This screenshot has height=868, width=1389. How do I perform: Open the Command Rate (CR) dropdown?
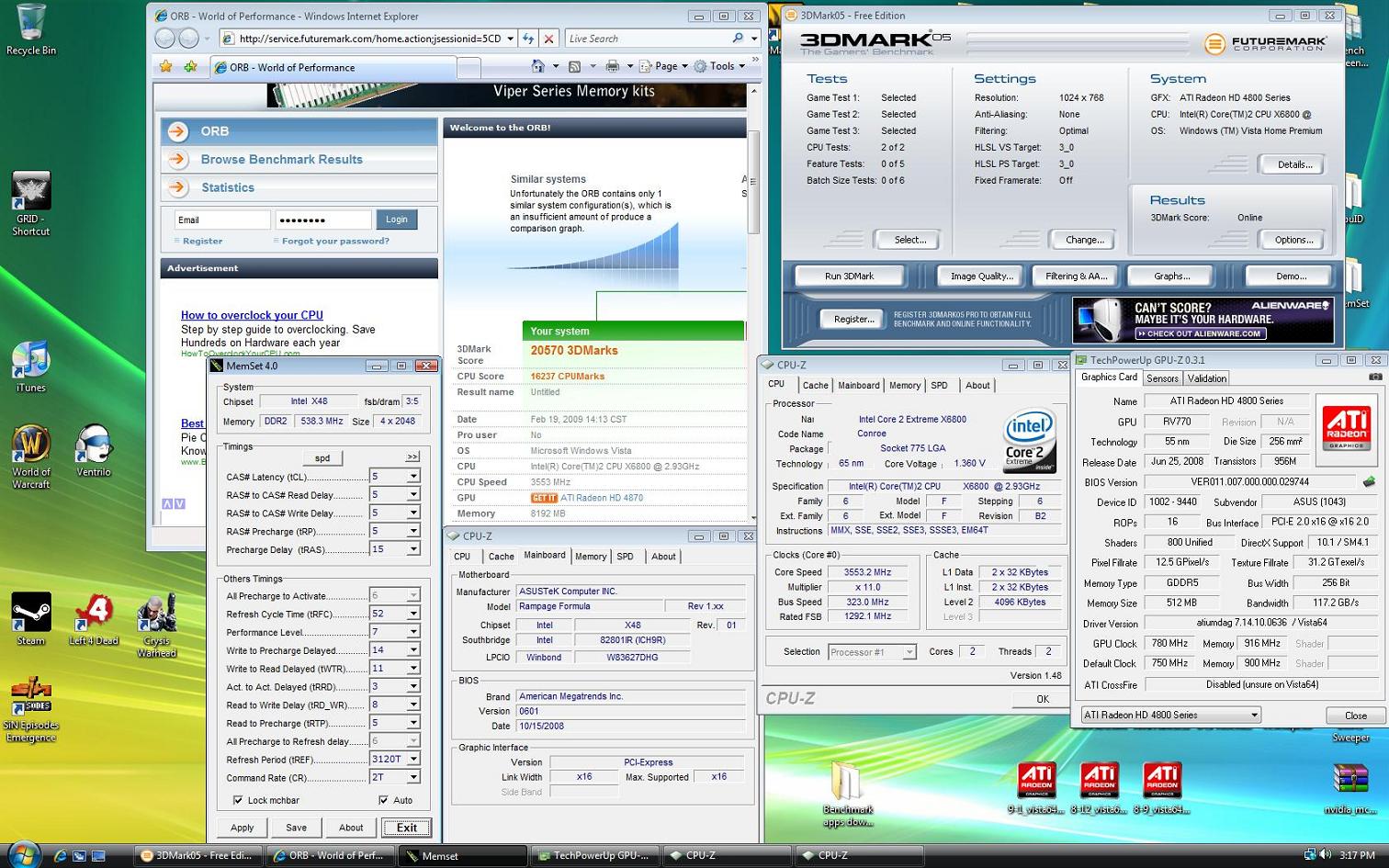point(413,777)
